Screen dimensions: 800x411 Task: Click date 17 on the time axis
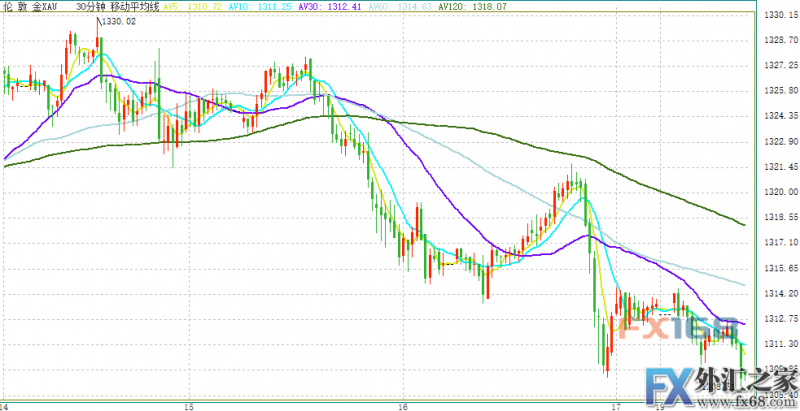click(616, 407)
